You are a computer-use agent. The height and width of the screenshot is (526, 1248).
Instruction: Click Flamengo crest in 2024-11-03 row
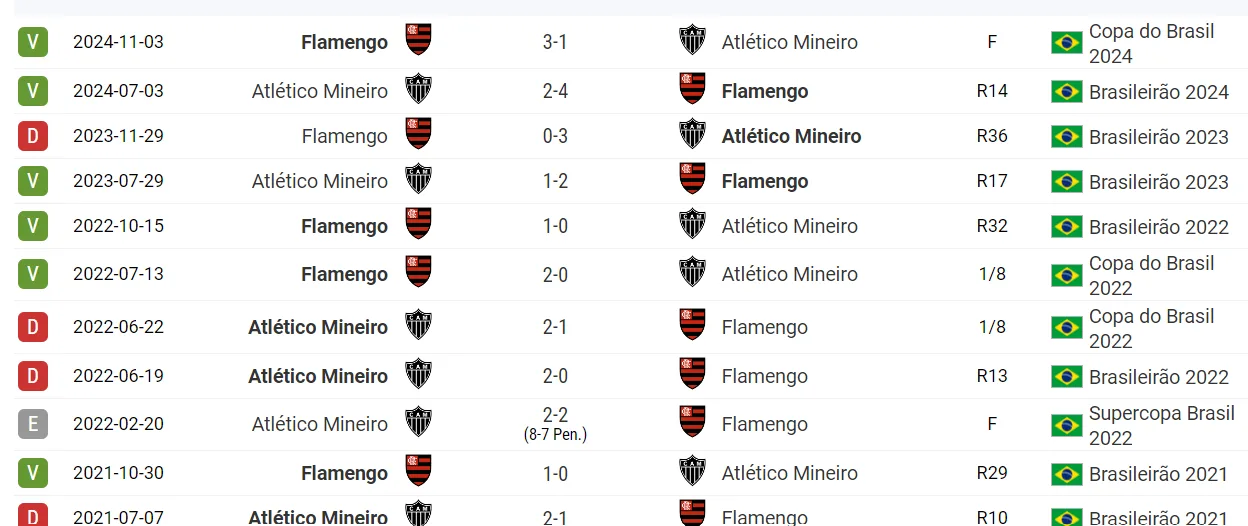(x=418, y=40)
